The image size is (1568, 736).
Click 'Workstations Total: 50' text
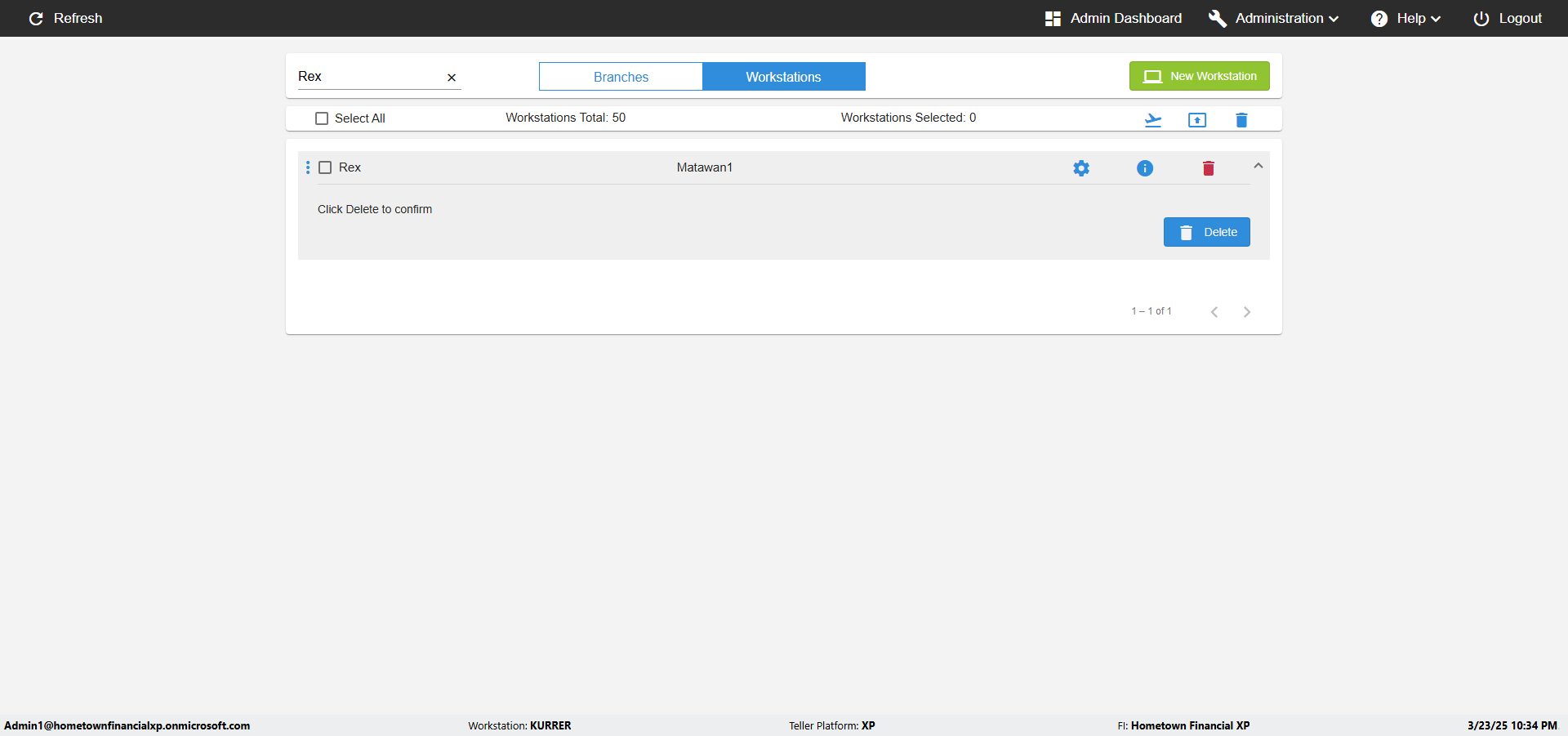[566, 118]
